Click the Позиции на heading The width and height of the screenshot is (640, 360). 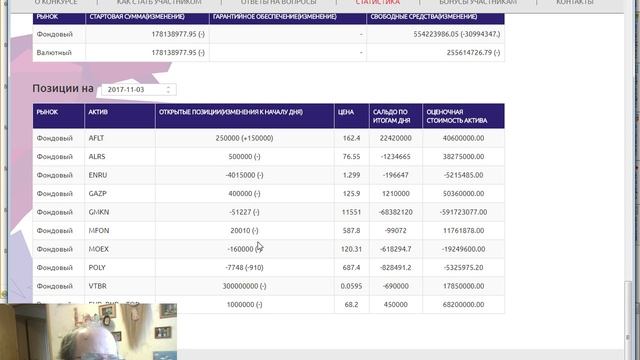pos(63,89)
